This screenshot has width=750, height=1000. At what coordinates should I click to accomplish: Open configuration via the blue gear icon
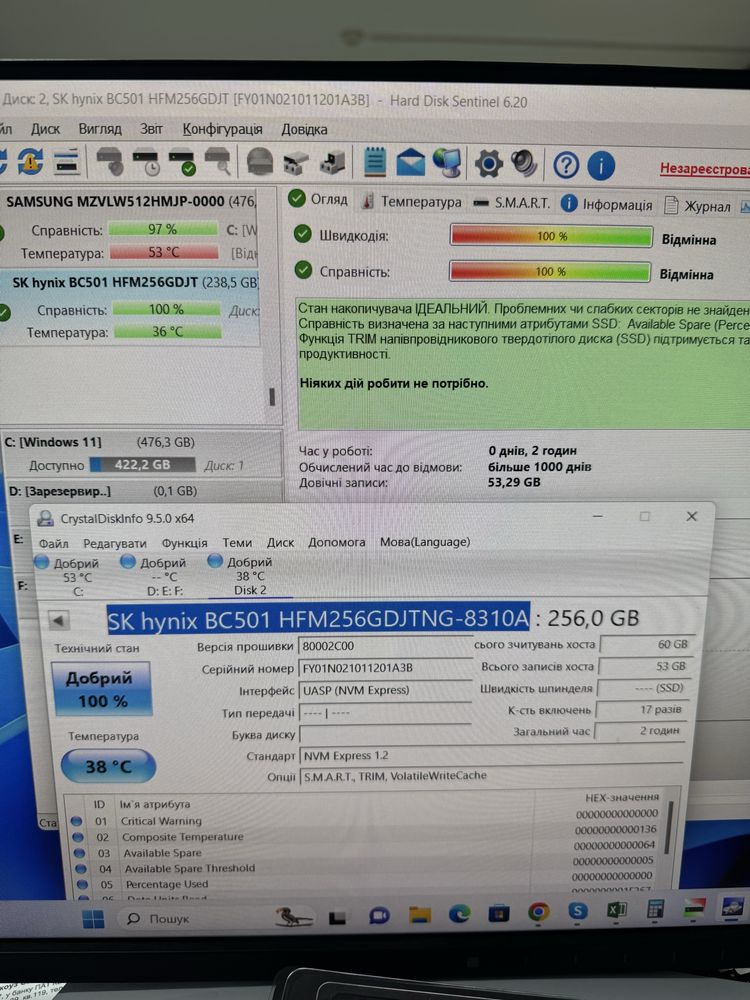click(x=489, y=164)
